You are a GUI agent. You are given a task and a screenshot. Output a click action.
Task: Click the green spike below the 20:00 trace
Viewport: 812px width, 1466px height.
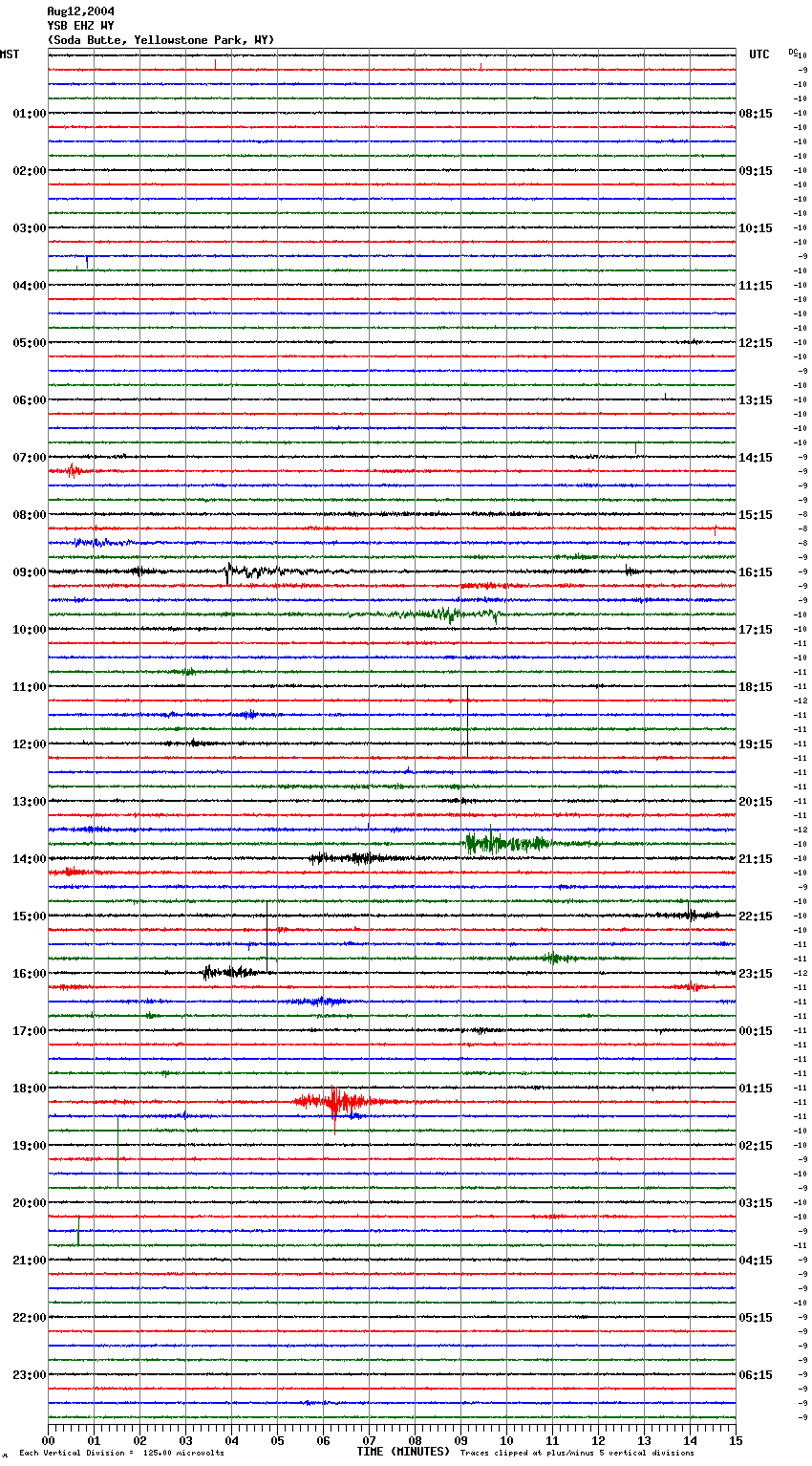78,1233
